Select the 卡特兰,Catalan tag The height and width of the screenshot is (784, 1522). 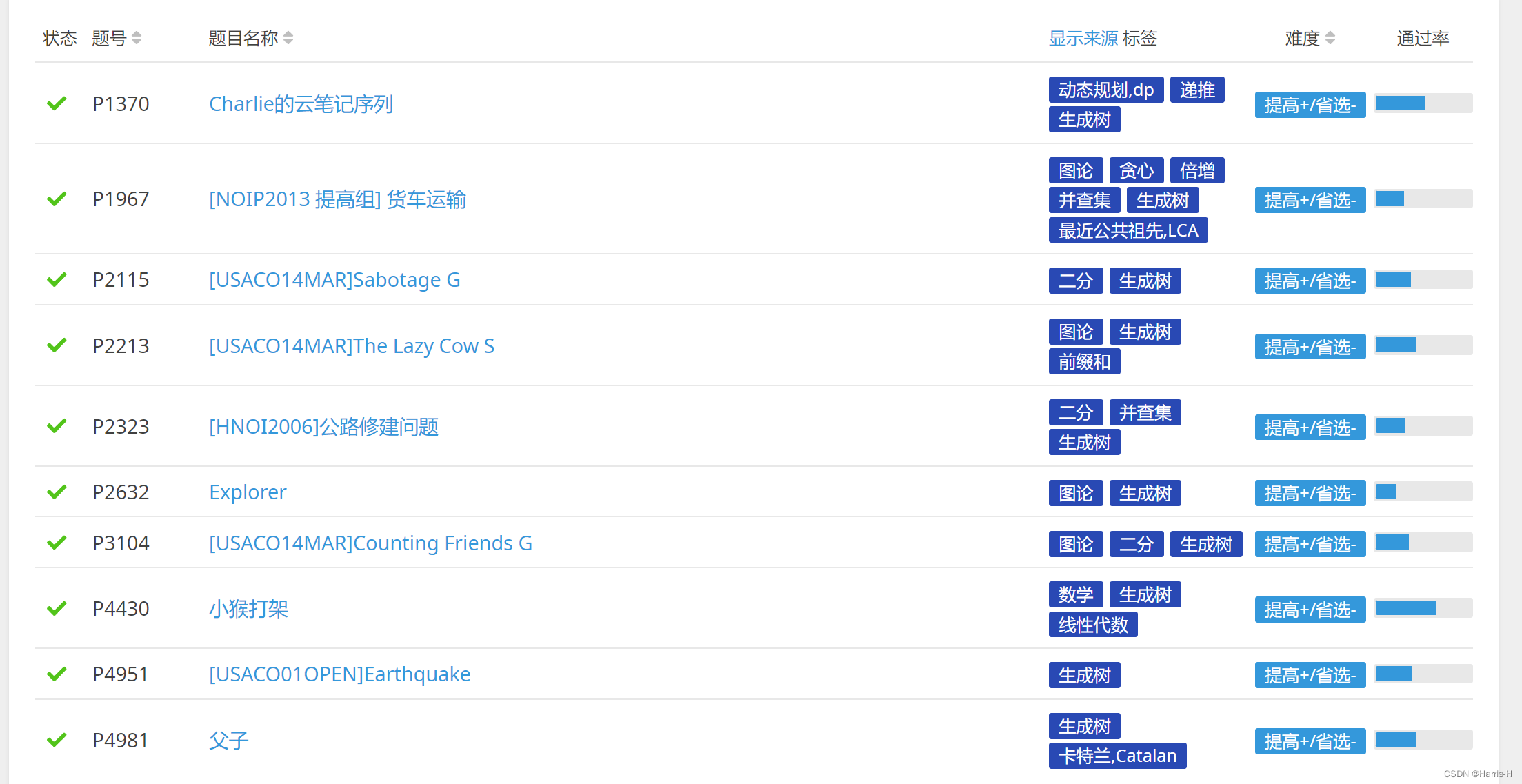pyautogui.click(x=1117, y=756)
